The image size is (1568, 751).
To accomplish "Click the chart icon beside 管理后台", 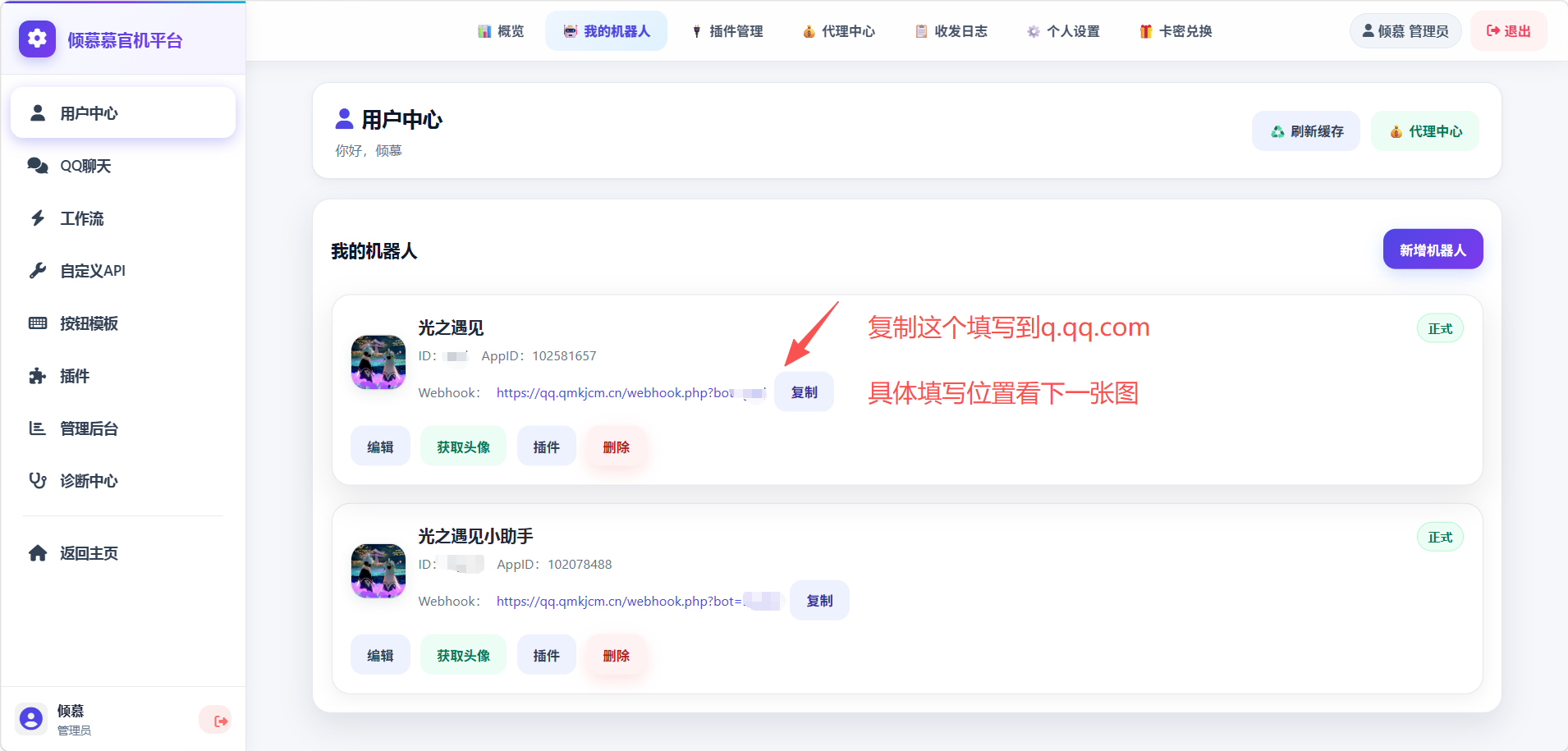I will pyautogui.click(x=38, y=428).
